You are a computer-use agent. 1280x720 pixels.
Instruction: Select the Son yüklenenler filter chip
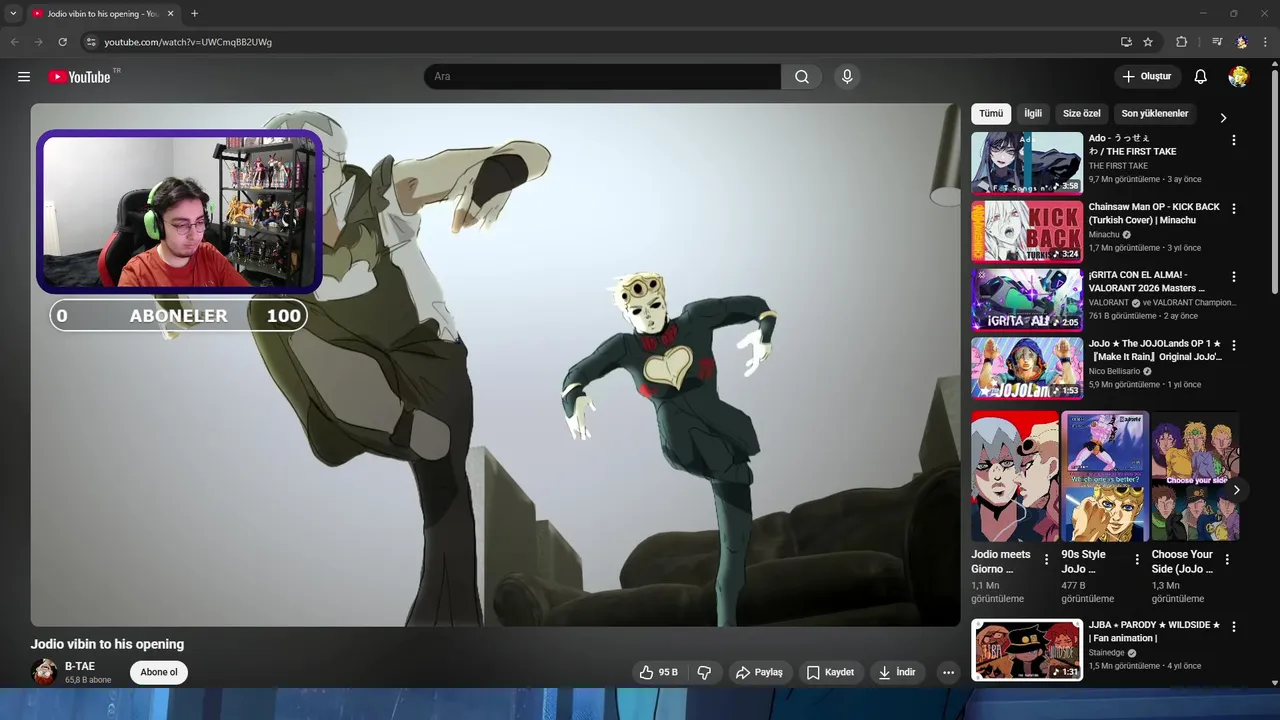1155,114
